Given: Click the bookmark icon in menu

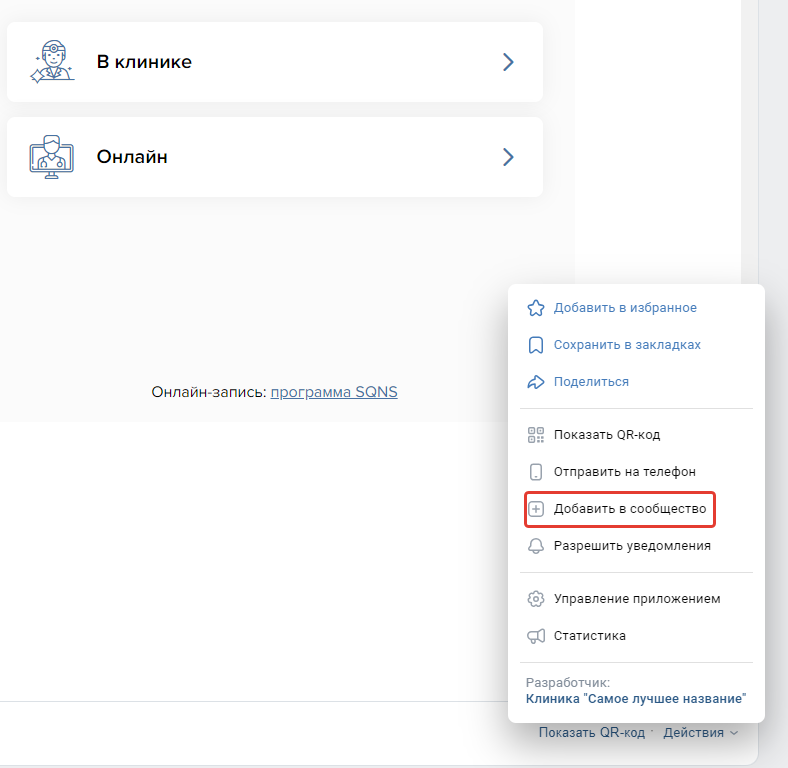Looking at the screenshot, I should click(536, 345).
